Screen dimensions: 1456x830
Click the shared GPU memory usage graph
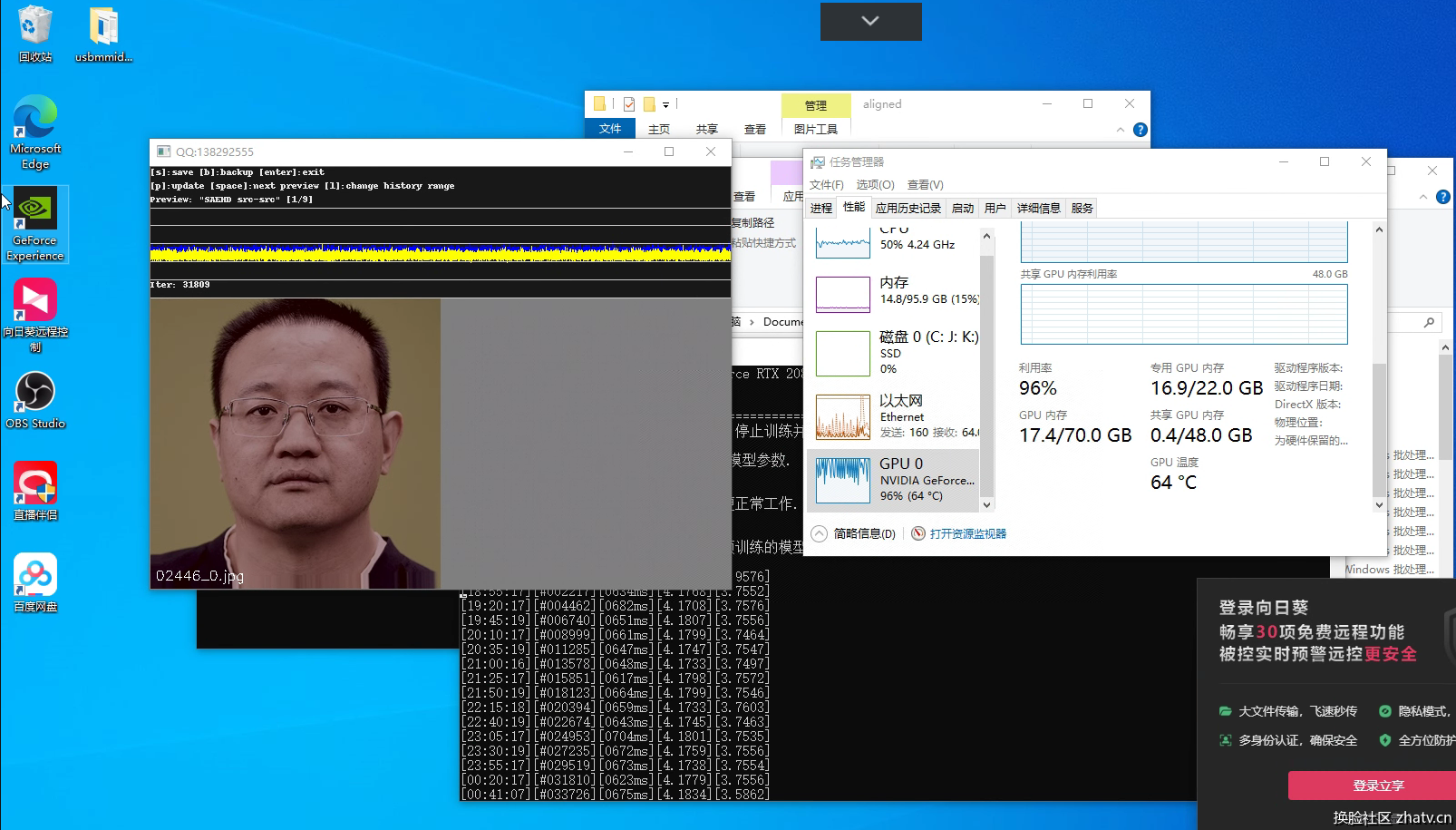pos(1184,314)
